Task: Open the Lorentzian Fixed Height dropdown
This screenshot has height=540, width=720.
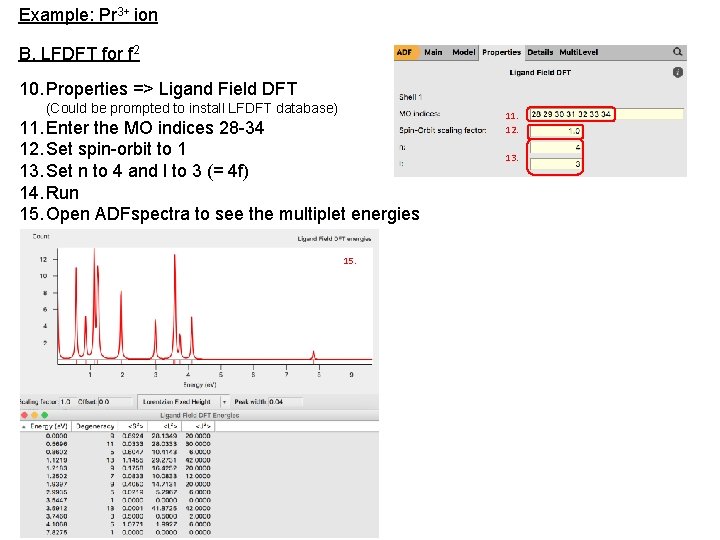Action: (x=183, y=402)
